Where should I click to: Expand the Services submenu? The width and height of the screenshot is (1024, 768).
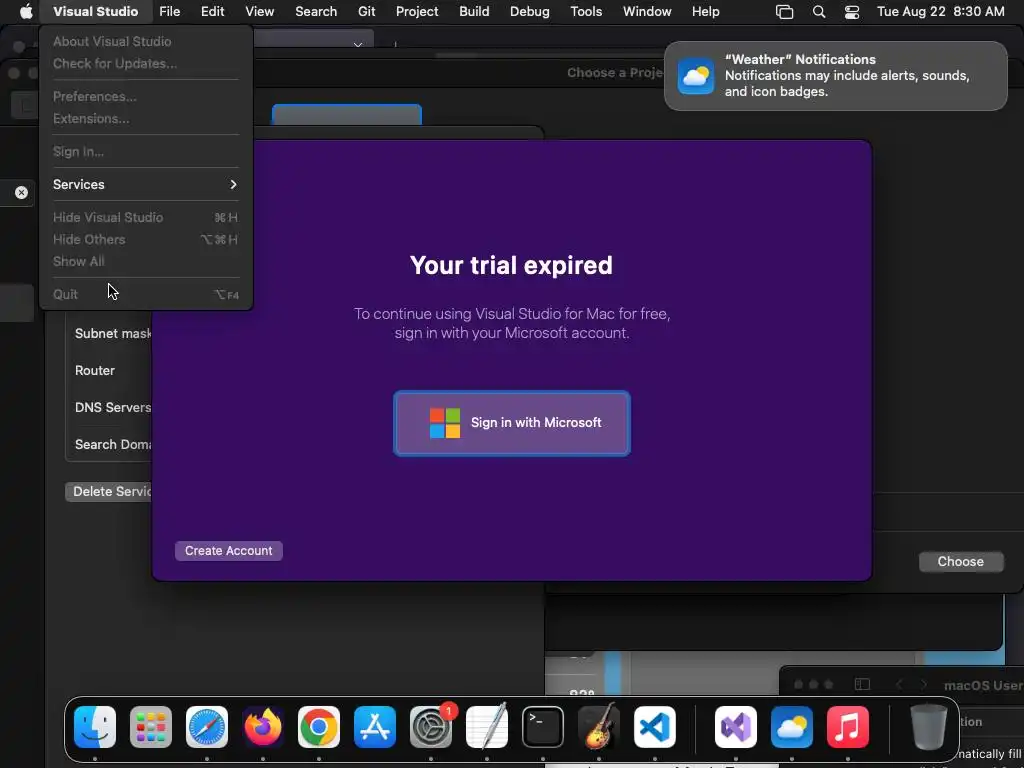[146, 184]
